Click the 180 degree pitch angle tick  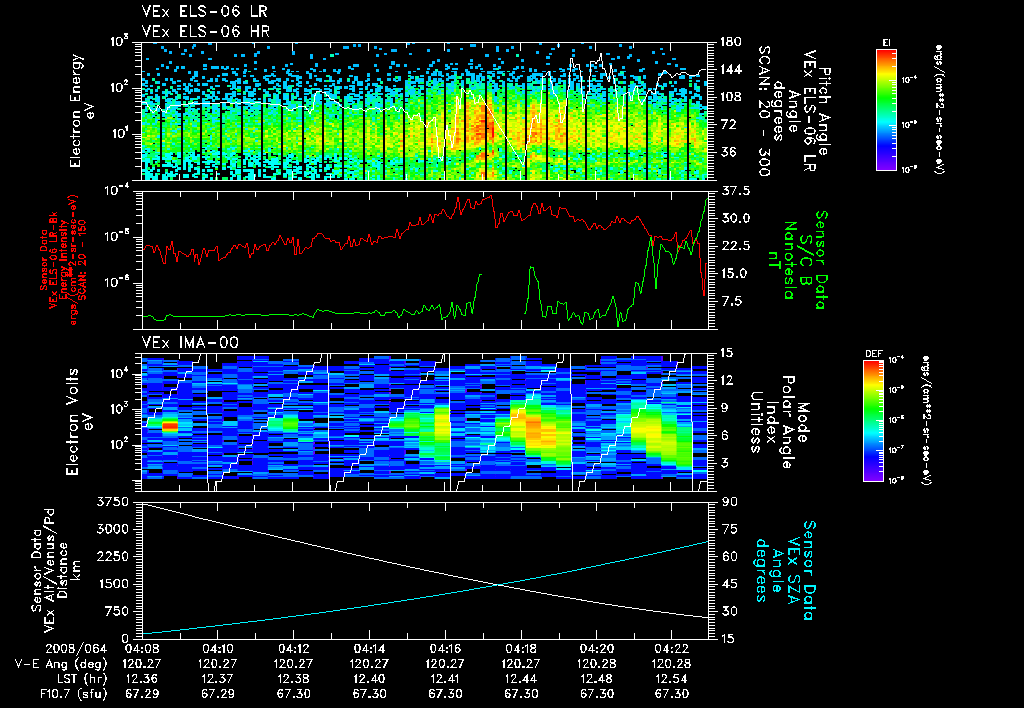point(731,42)
